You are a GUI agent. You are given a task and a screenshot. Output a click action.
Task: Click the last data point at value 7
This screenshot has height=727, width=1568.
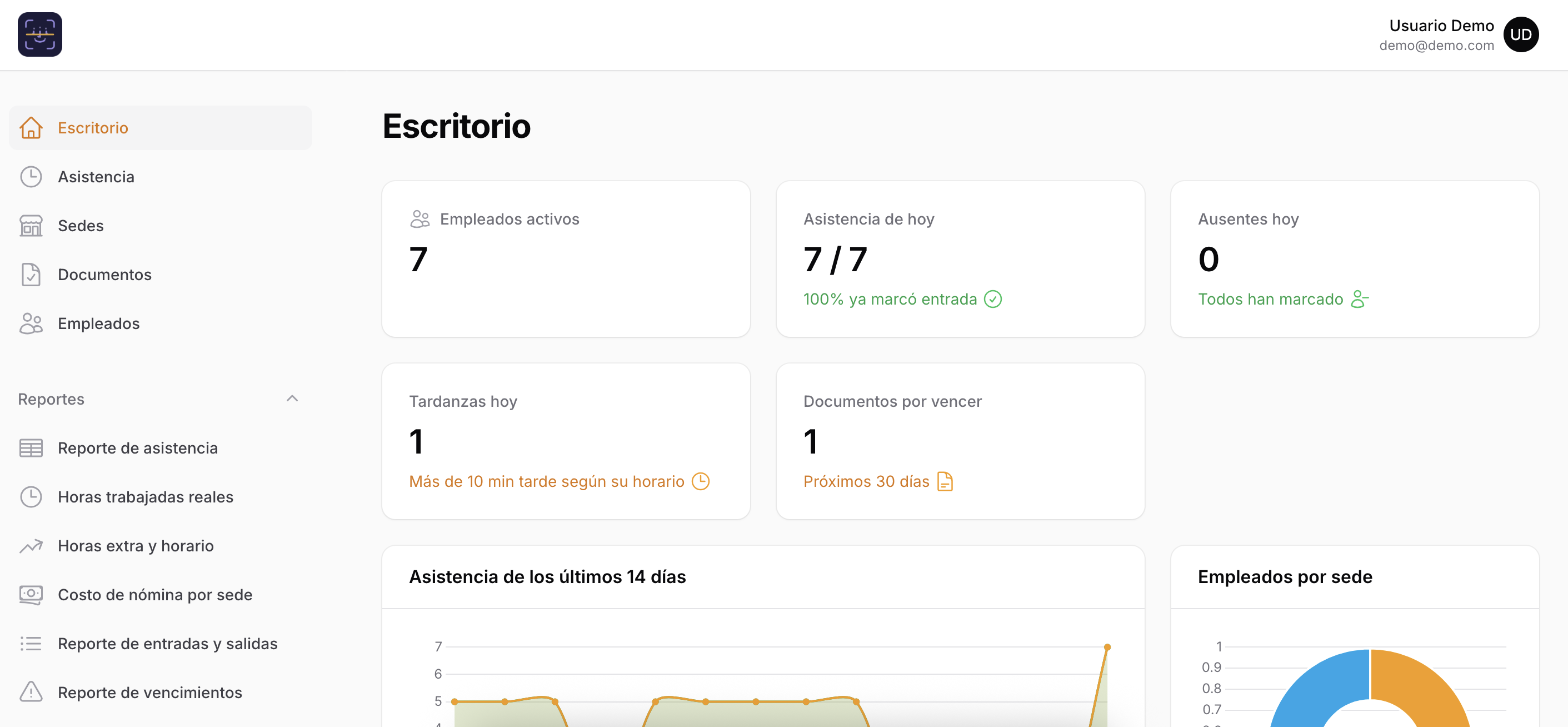1107,647
